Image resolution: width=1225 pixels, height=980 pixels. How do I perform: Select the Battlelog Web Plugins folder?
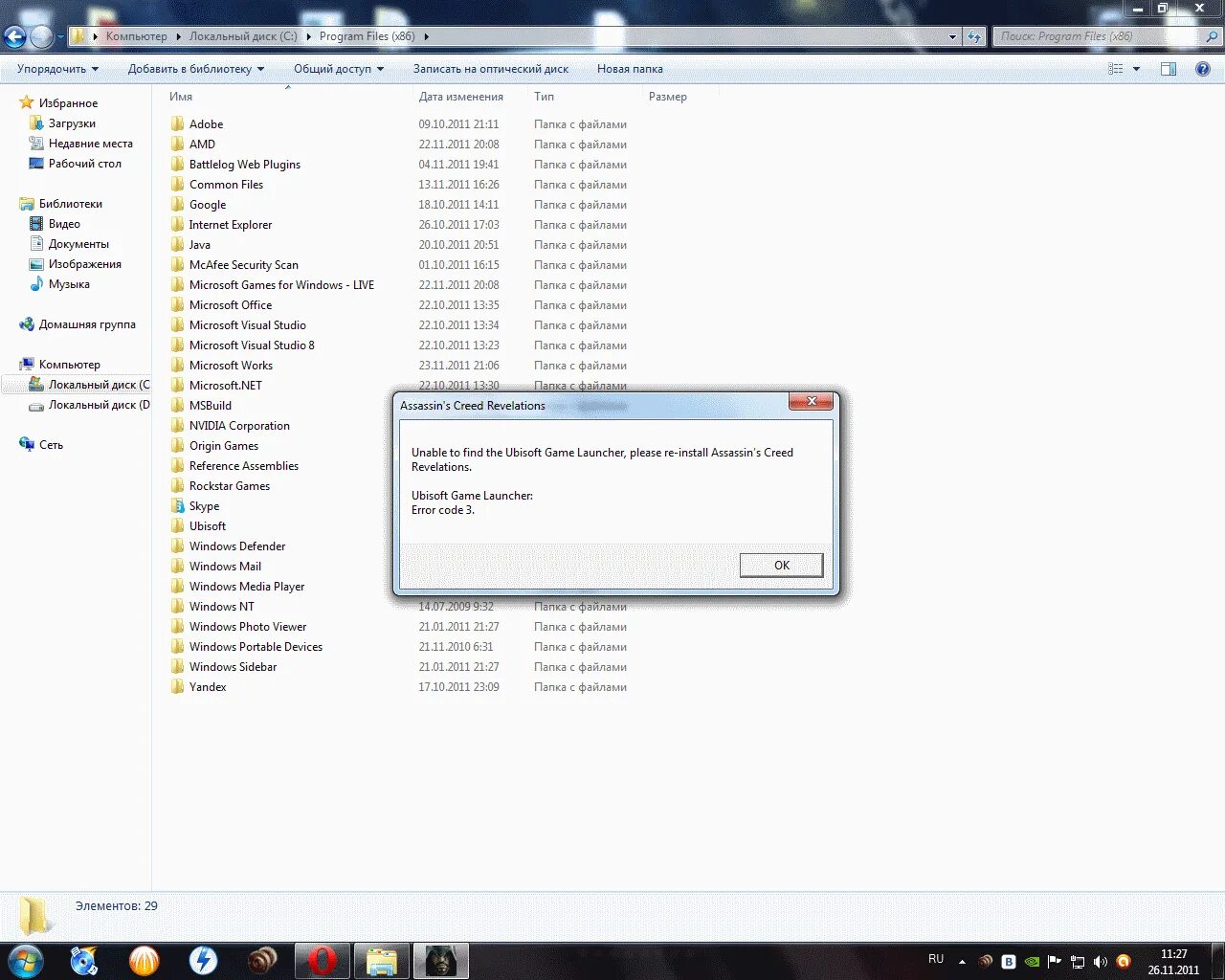pyautogui.click(x=245, y=165)
